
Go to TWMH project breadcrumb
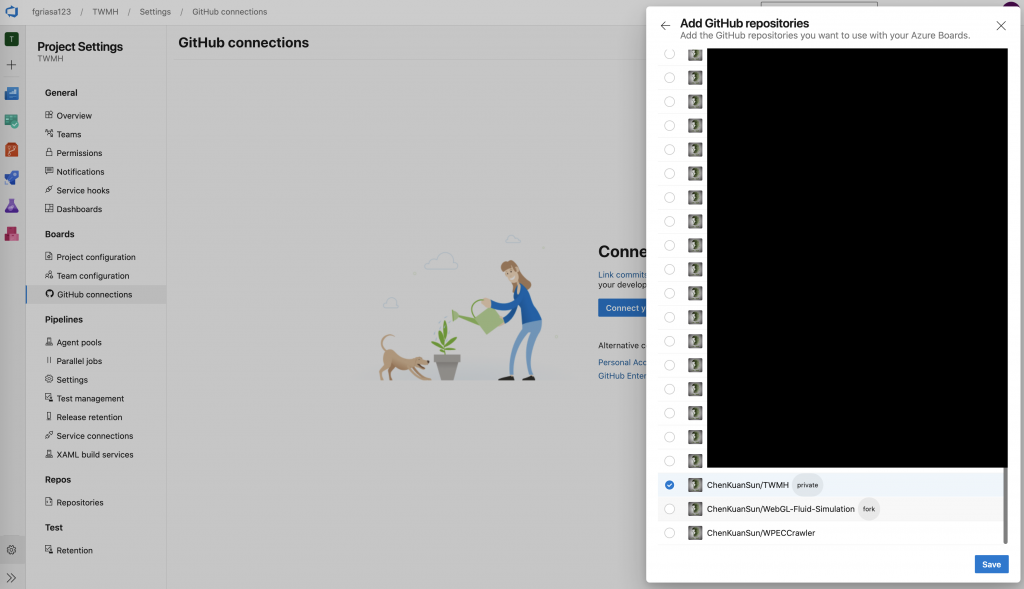105,12
